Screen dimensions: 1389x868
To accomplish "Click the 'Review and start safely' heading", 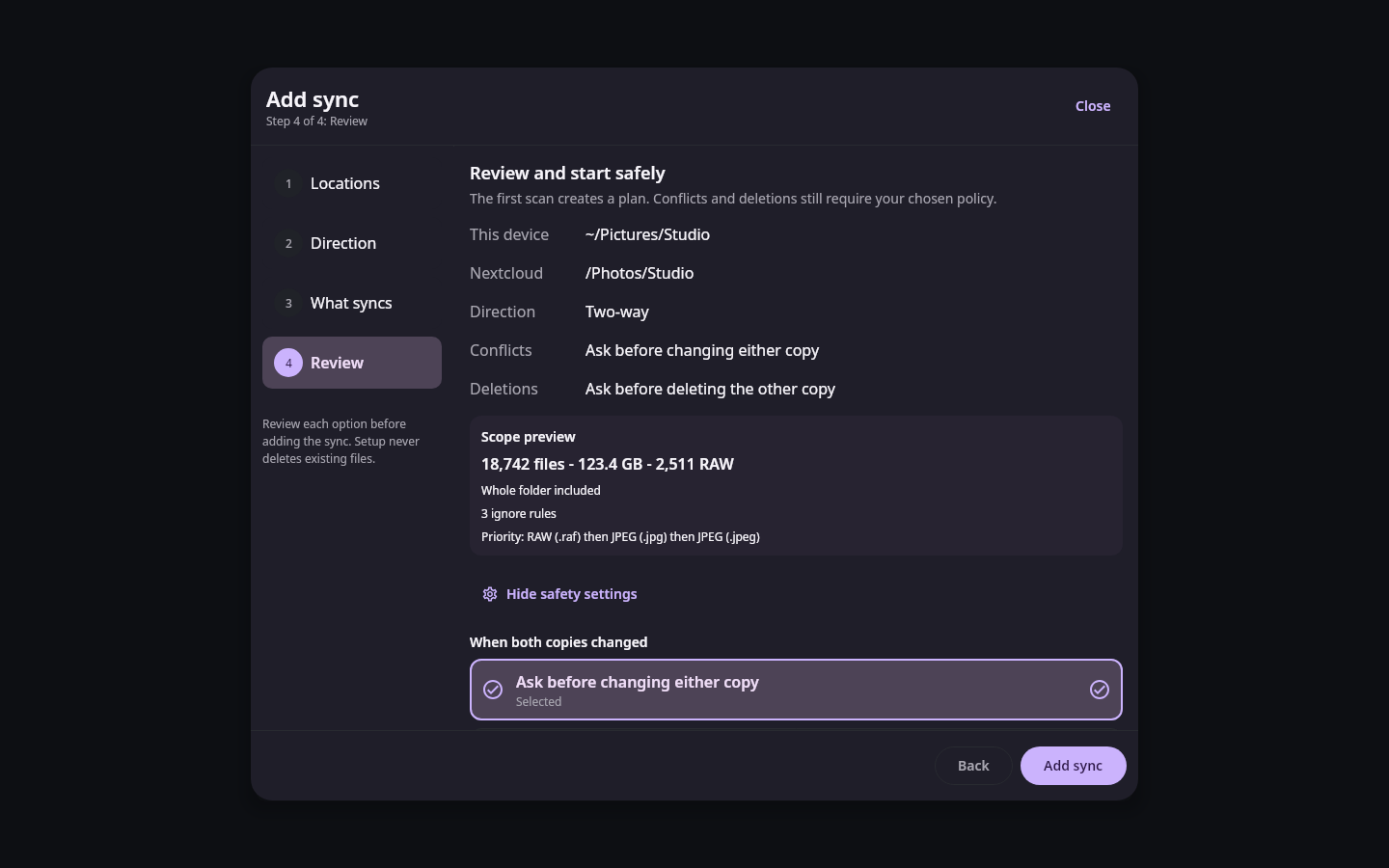I will click(567, 174).
